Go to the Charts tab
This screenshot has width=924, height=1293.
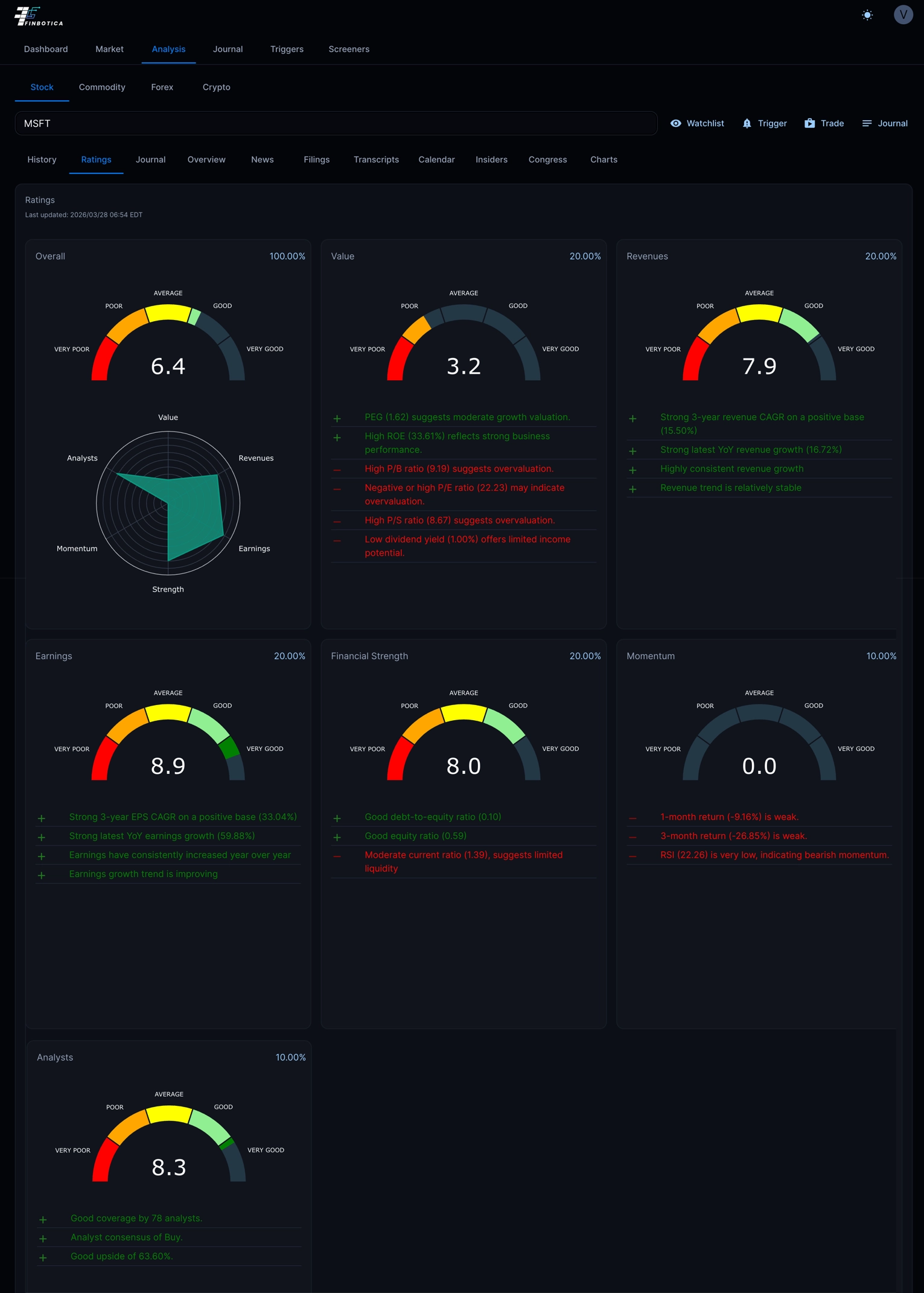(x=603, y=159)
